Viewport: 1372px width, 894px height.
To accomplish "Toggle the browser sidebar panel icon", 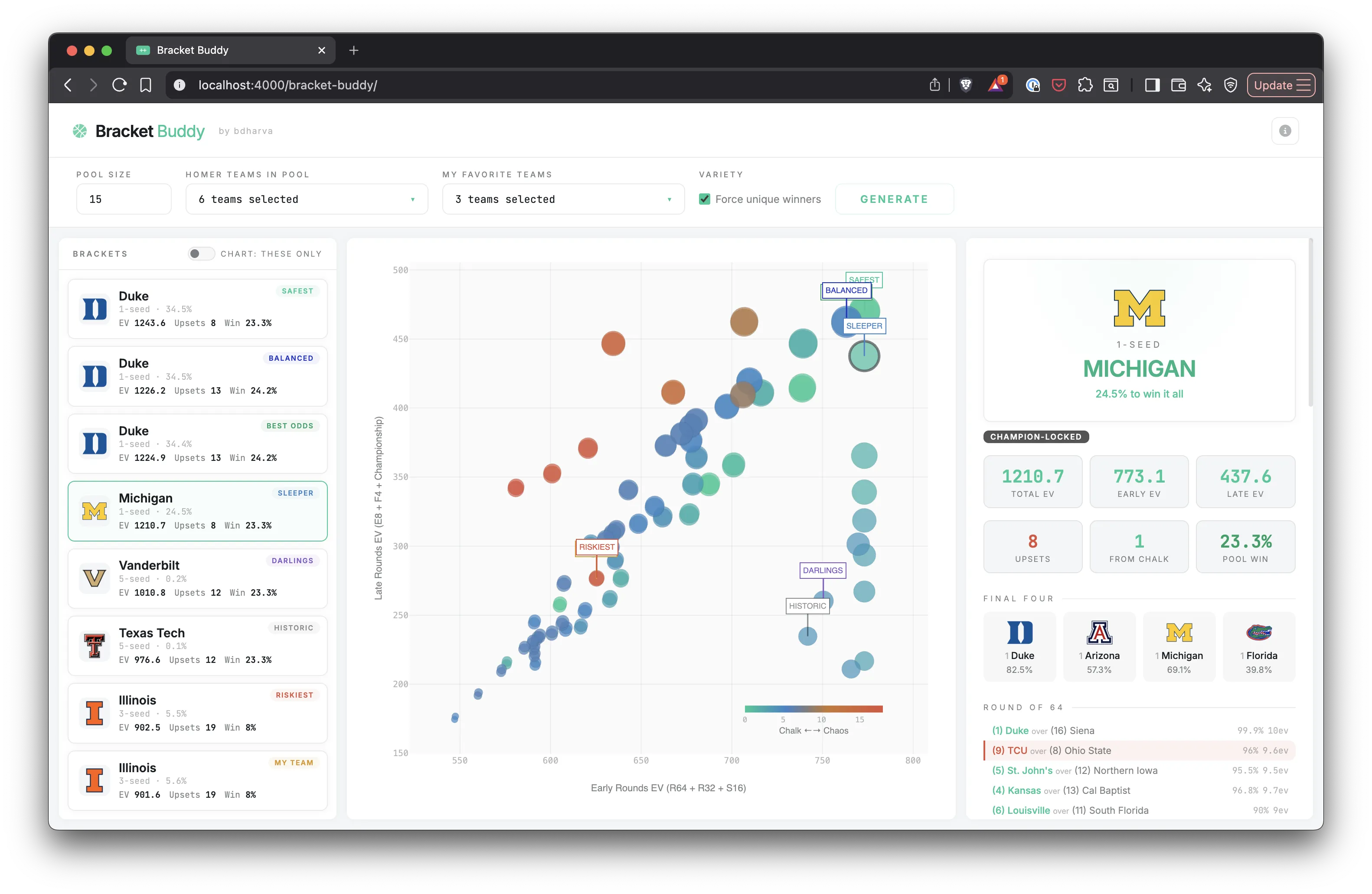I will tap(1152, 85).
